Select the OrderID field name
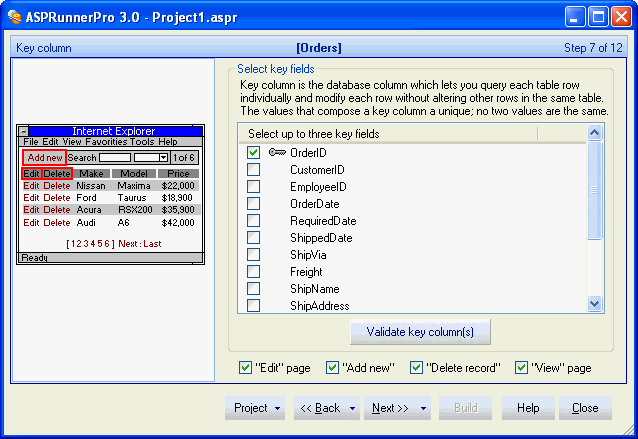This screenshot has height=439, width=638. [308, 153]
